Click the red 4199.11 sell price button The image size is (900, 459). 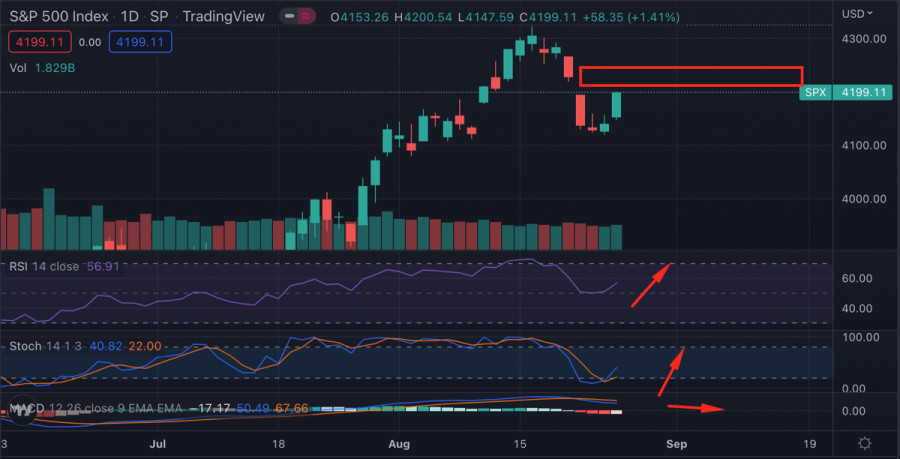40,42
